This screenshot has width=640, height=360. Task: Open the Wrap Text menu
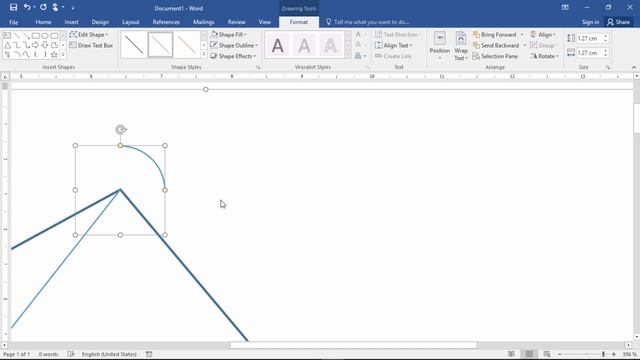point(461,46)
